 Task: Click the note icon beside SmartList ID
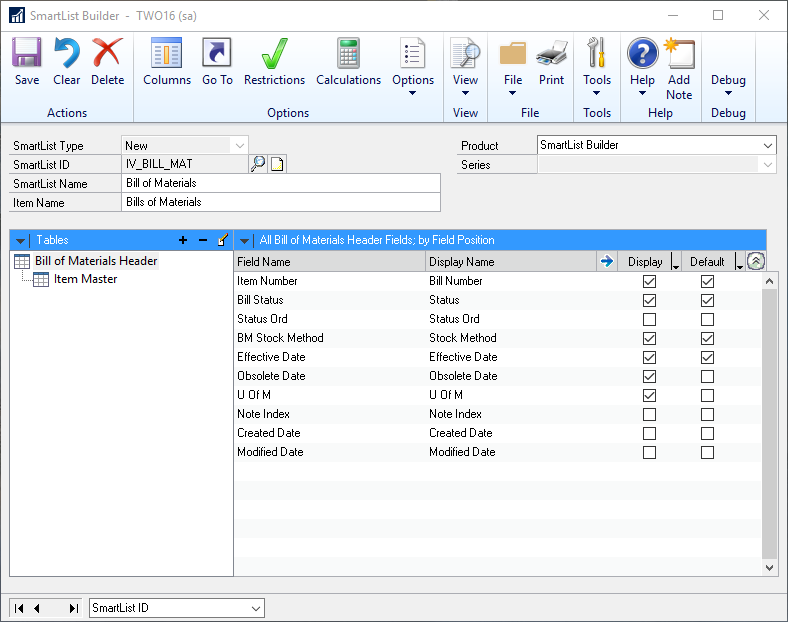(x=277, y=164)
